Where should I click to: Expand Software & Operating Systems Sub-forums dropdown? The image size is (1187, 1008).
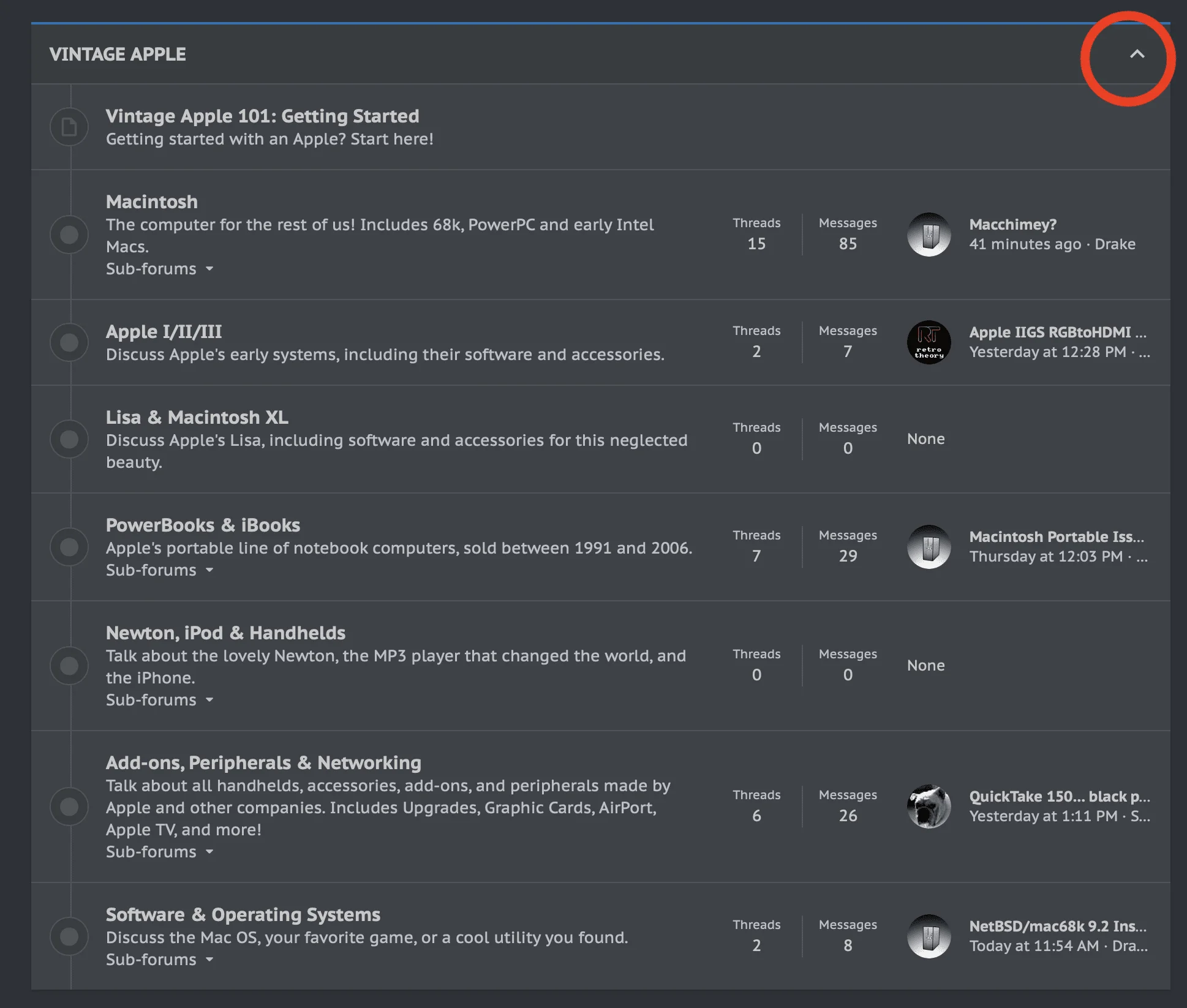click(160, 960)
